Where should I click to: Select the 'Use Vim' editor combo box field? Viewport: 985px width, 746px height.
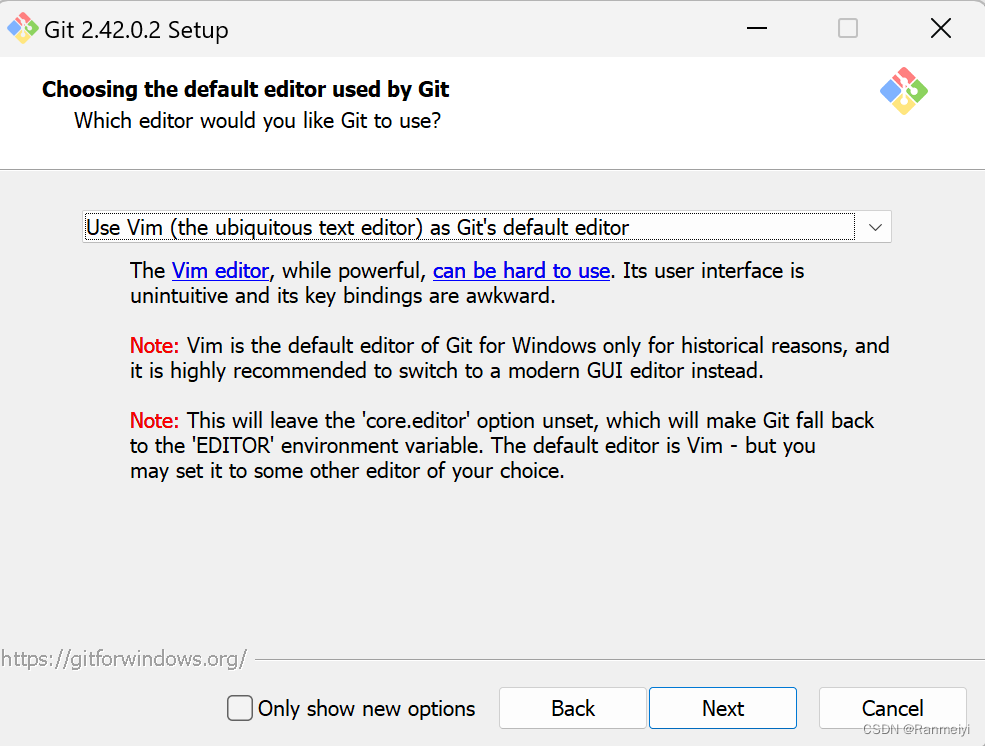[x=487, y=227]
